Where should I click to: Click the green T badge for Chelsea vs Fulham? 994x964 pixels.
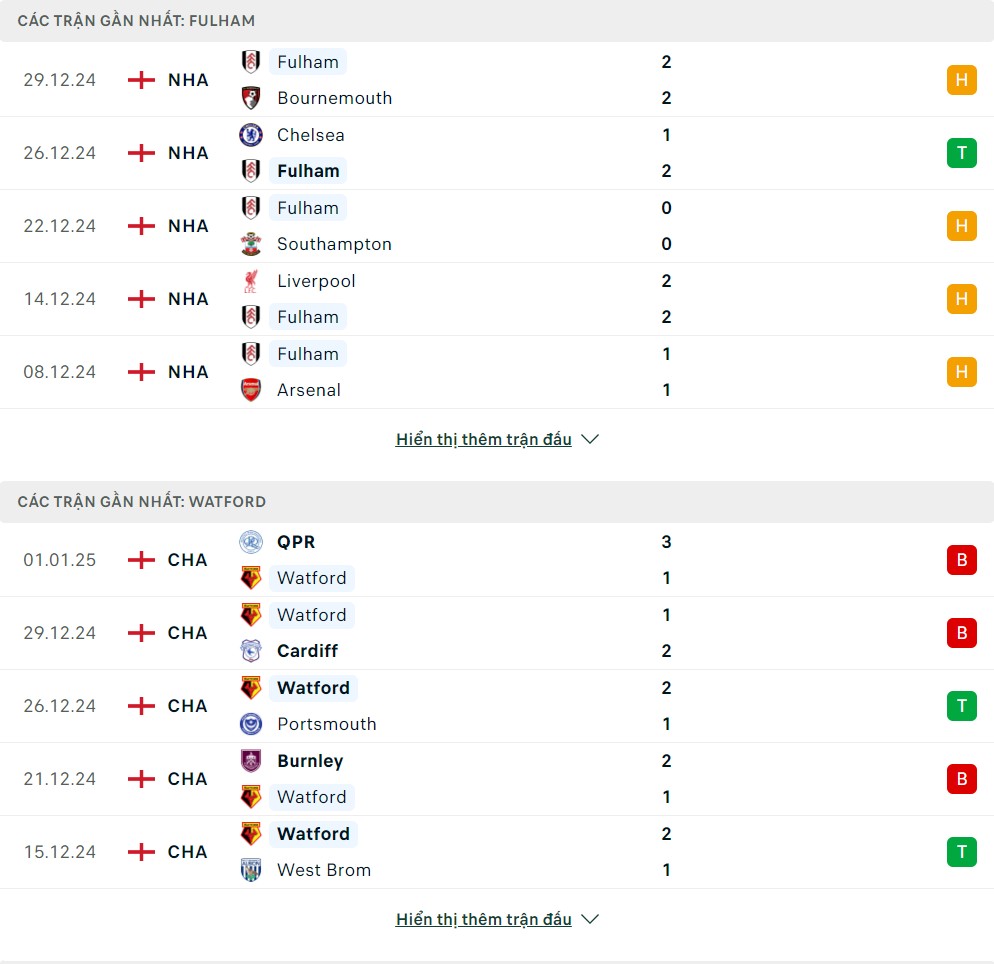(962, 153)
